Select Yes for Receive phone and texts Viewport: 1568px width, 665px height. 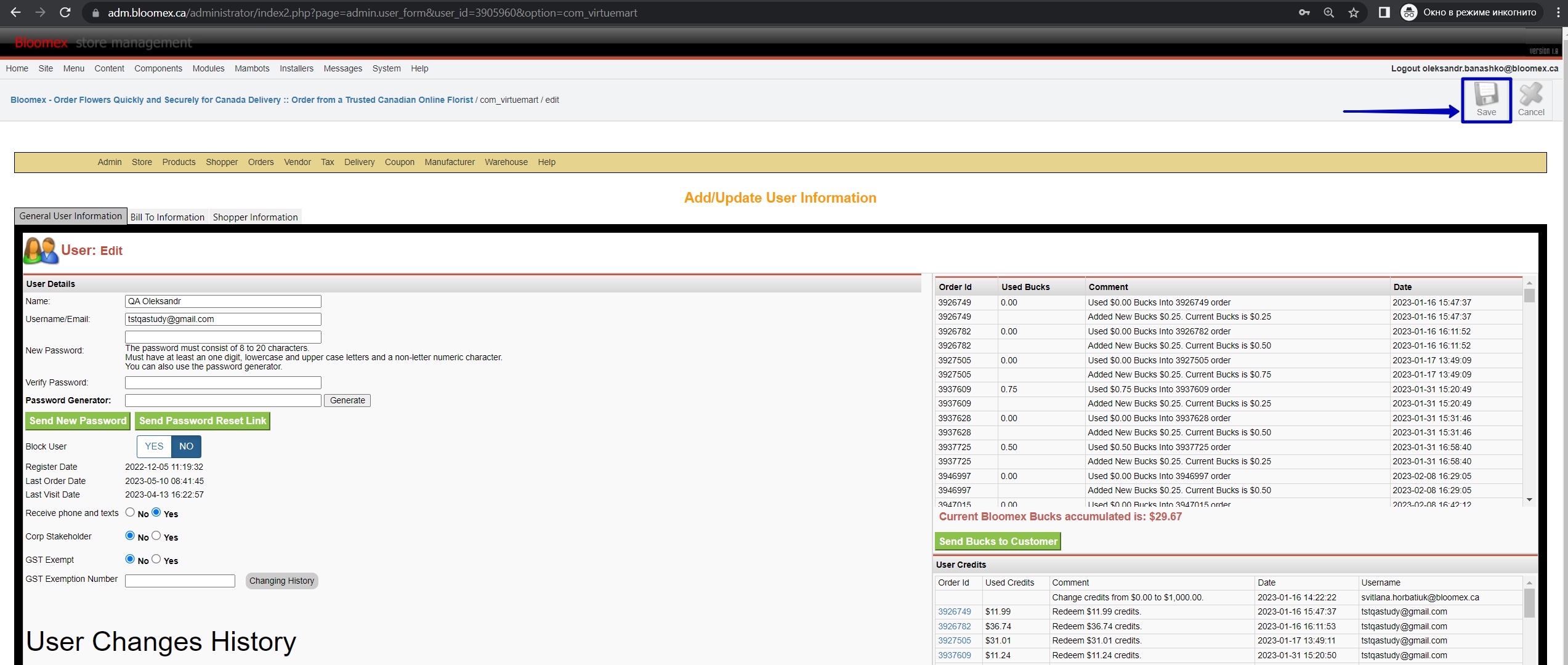(156, 512)
